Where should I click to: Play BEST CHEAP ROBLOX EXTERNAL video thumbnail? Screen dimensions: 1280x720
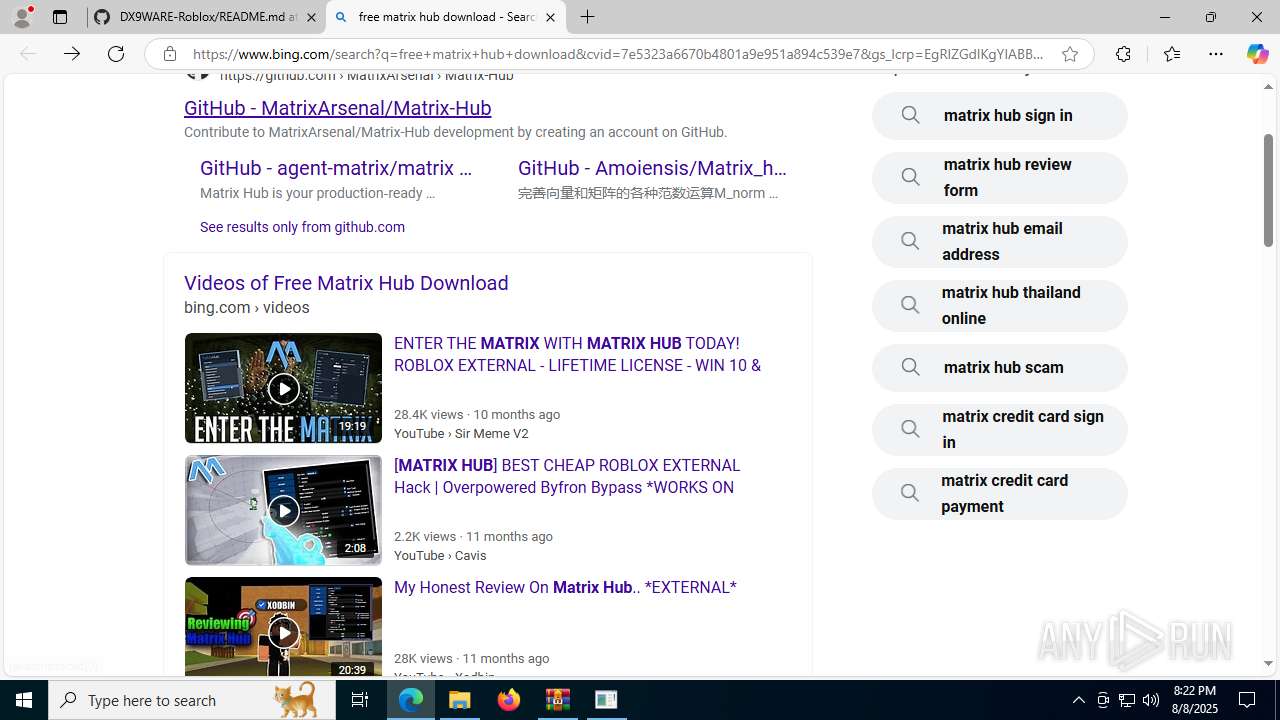tap(283, 510)
